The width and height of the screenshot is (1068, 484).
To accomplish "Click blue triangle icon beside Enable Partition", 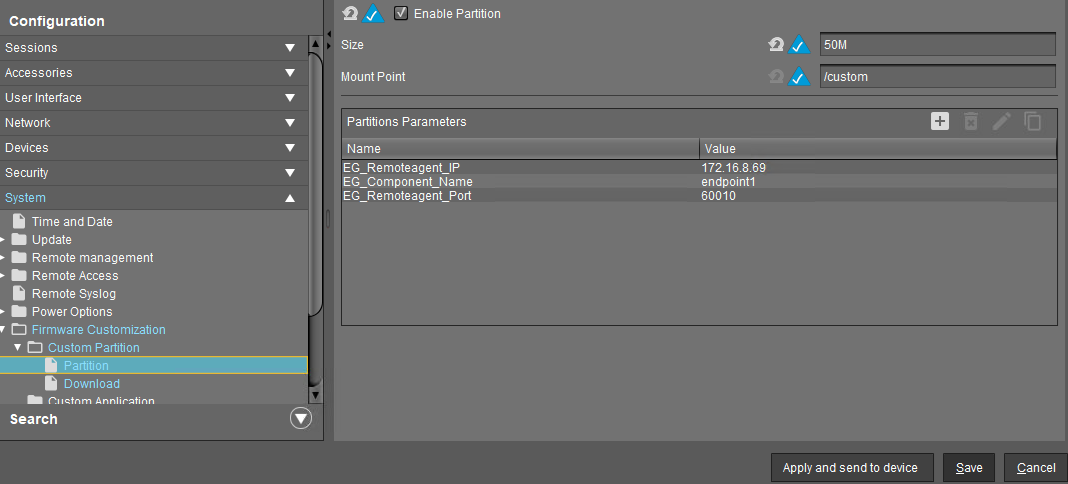I will tap(373, 14).
